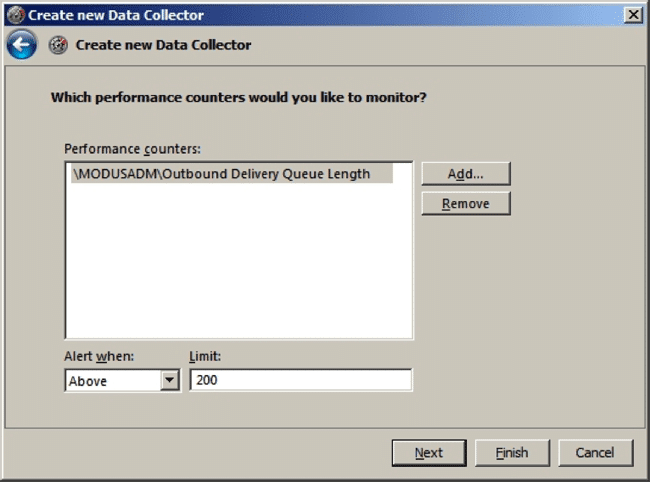The height and width of the screenshot is (482, 650).
Task: Focus the Limit field containing 200
Action: pyautogui.click(x=300, y=380)
